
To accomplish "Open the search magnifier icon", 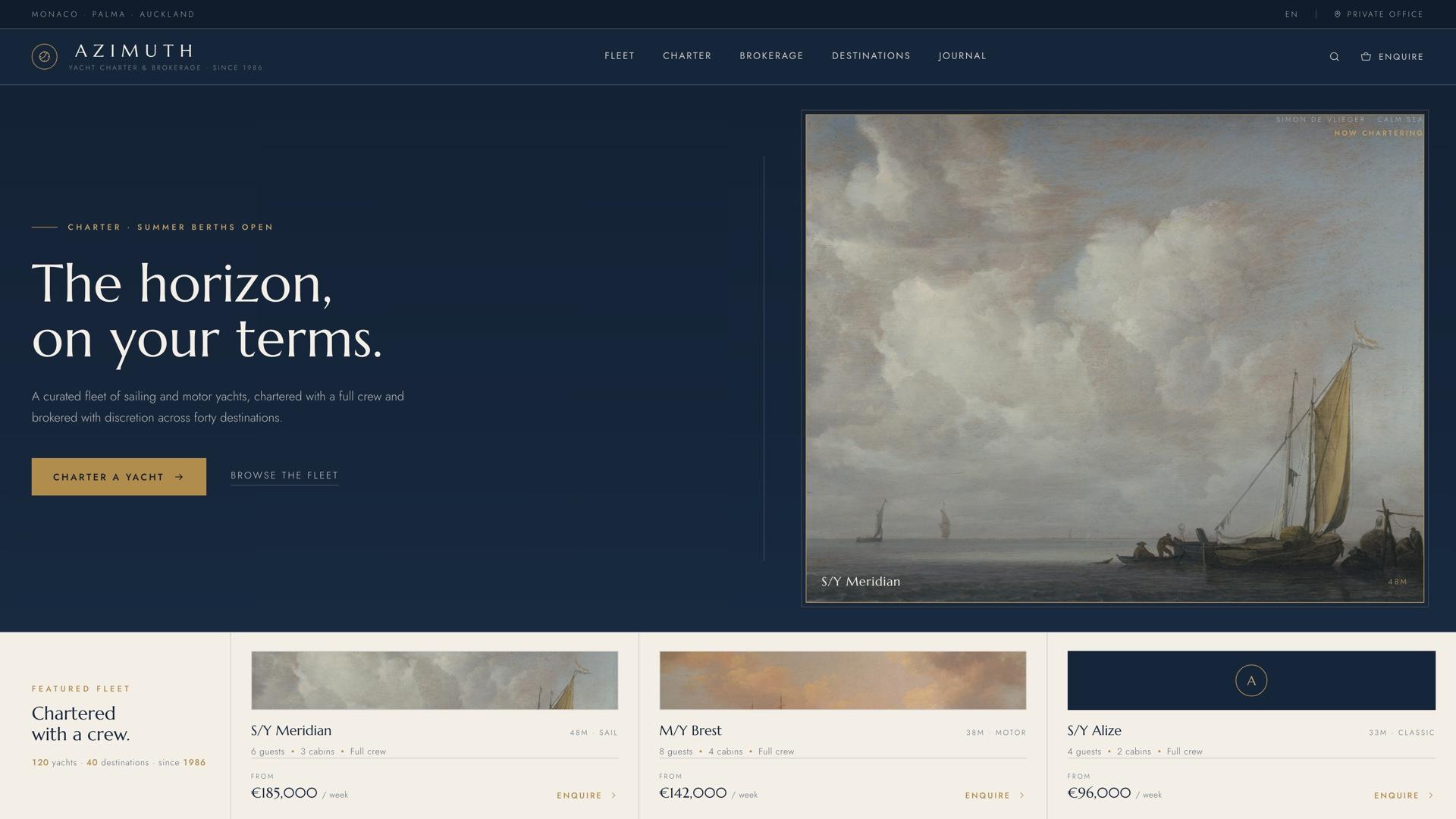I will coord(1334,57).
